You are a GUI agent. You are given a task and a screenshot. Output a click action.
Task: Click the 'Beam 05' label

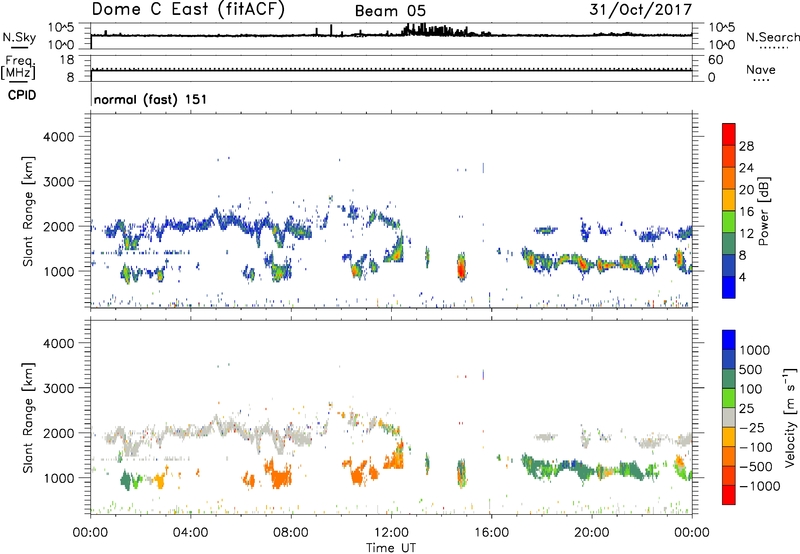390,11
